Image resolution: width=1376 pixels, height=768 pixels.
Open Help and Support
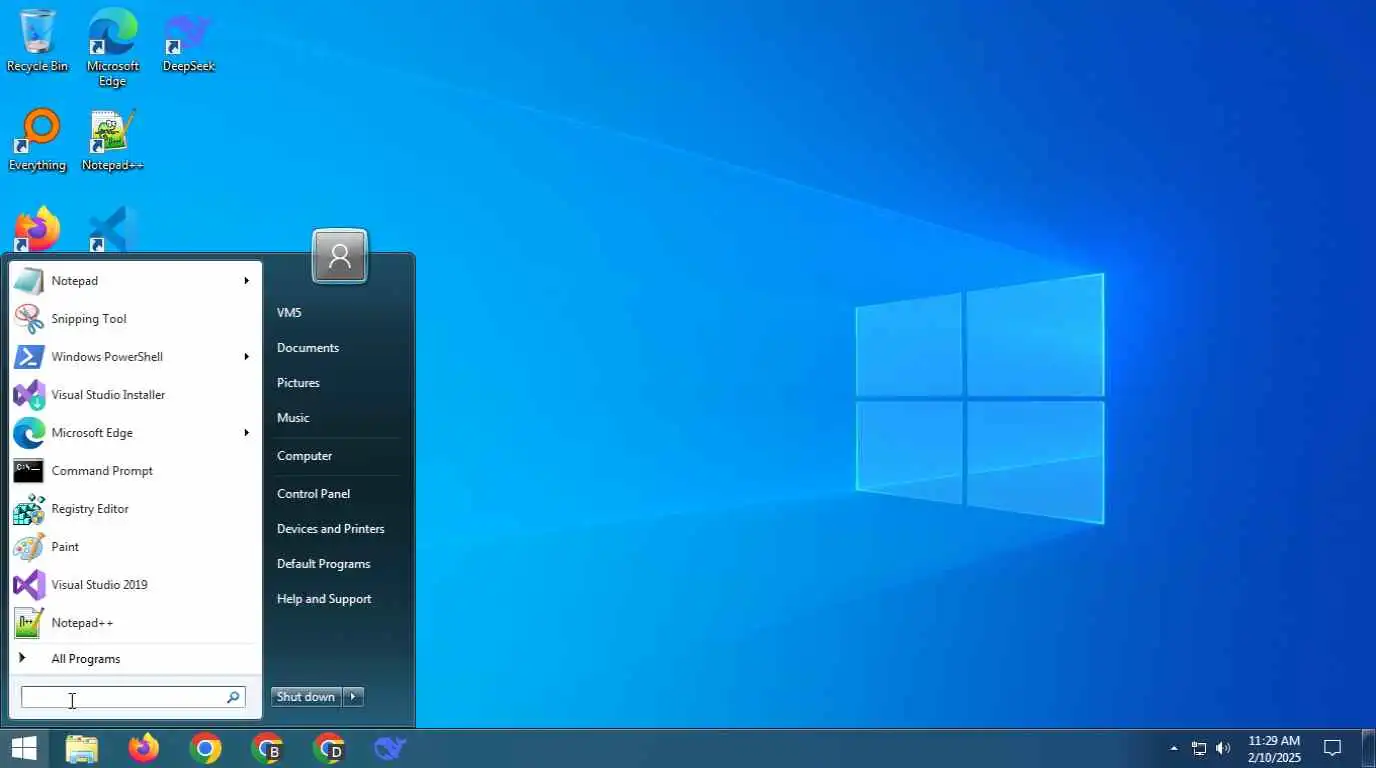pyautogui.click(x=324, y=599)
